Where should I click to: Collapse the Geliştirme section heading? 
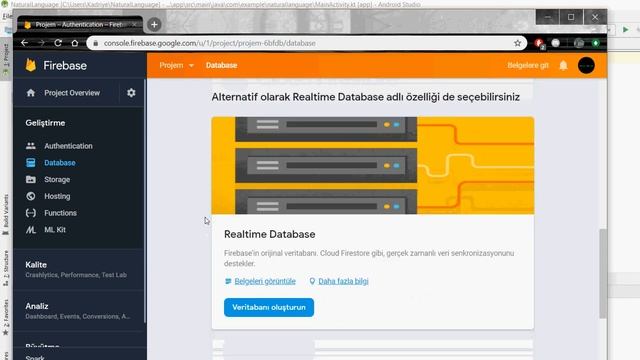(x=45, y=123)
